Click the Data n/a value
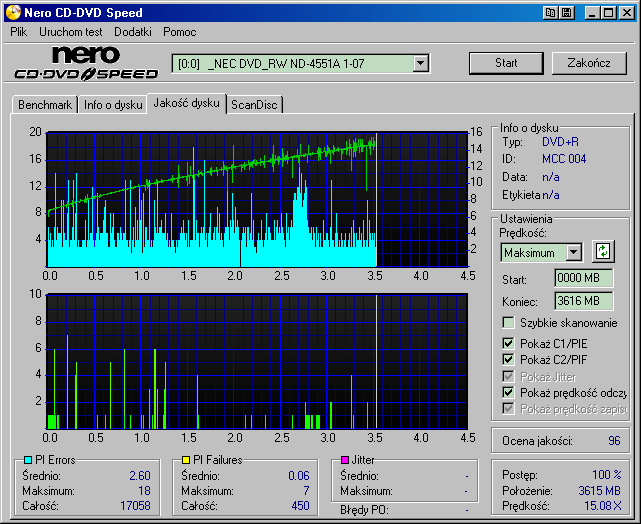 (x=551, y=177)
